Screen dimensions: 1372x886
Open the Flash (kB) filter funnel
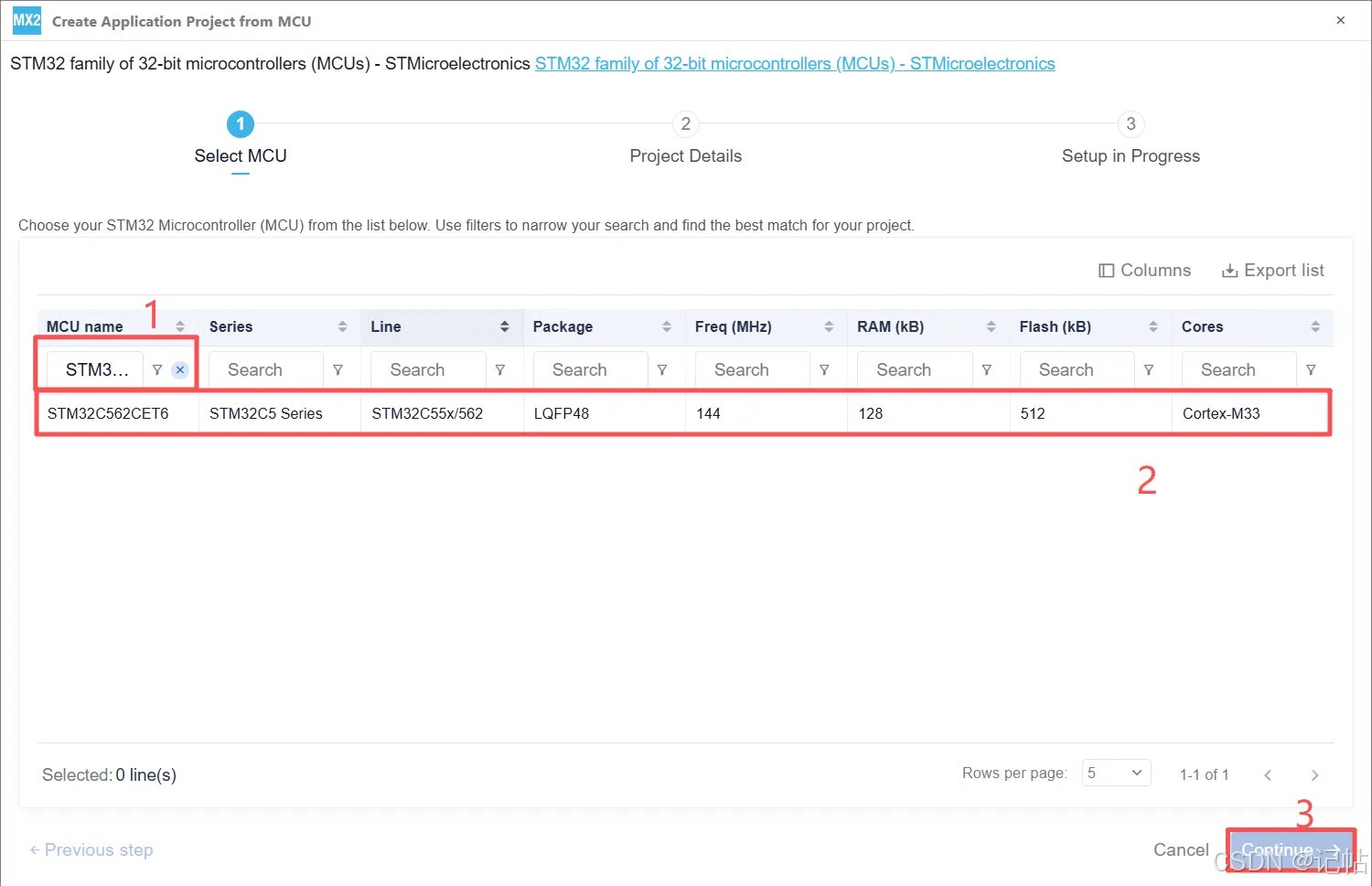point(1149,369)
